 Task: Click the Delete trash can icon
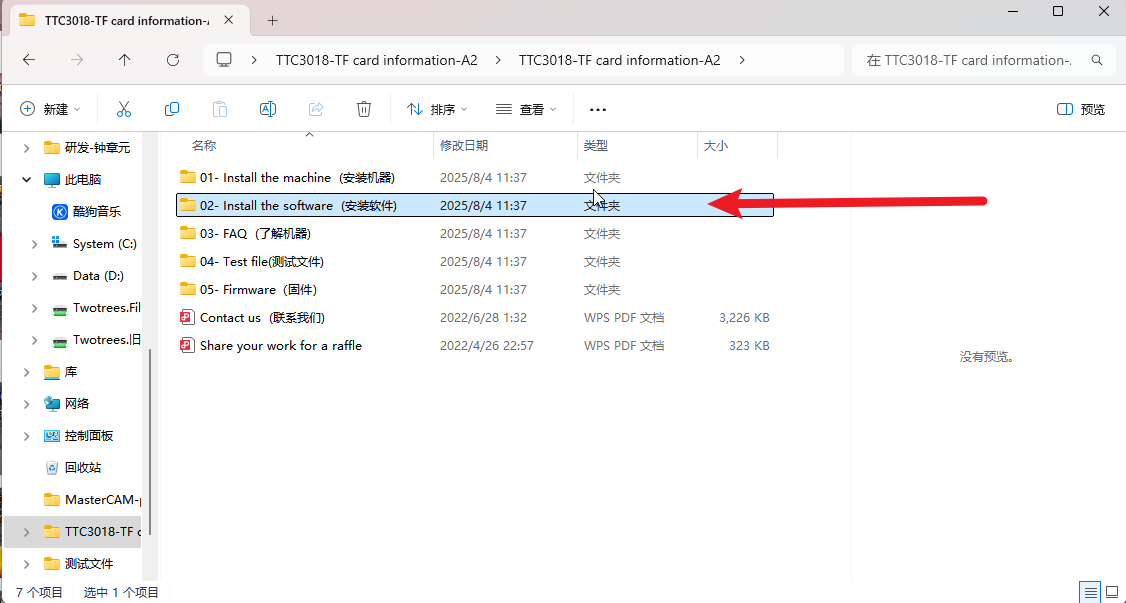365,109
